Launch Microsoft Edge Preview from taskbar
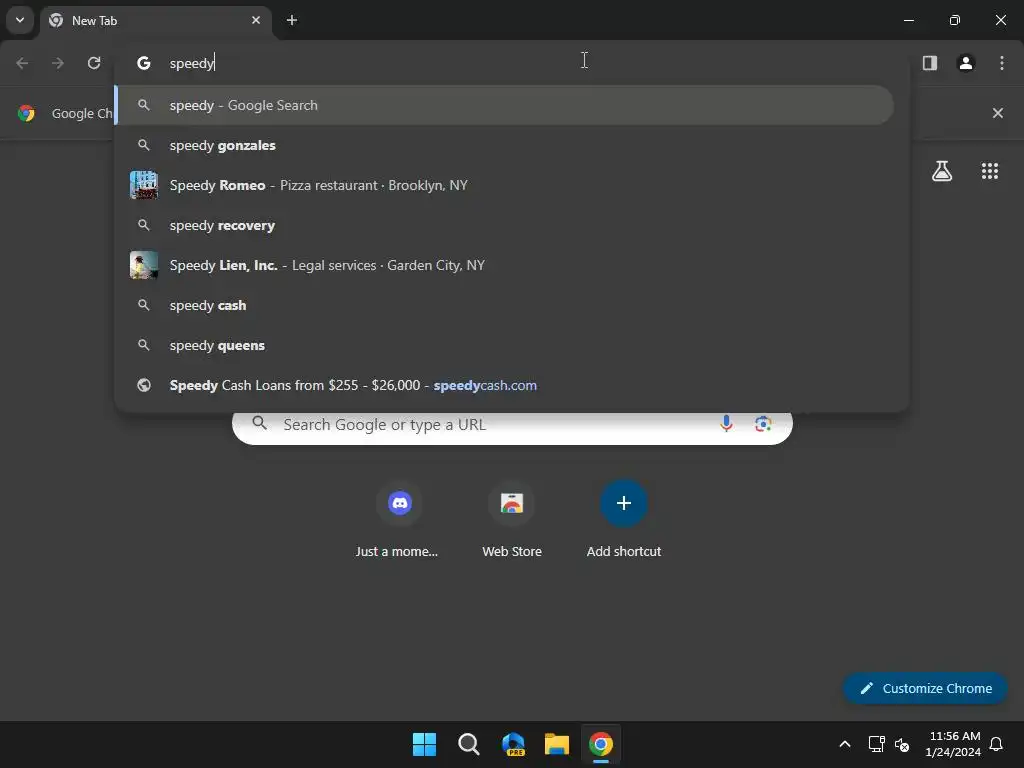1024x768 pixels. tap(513, 744)
